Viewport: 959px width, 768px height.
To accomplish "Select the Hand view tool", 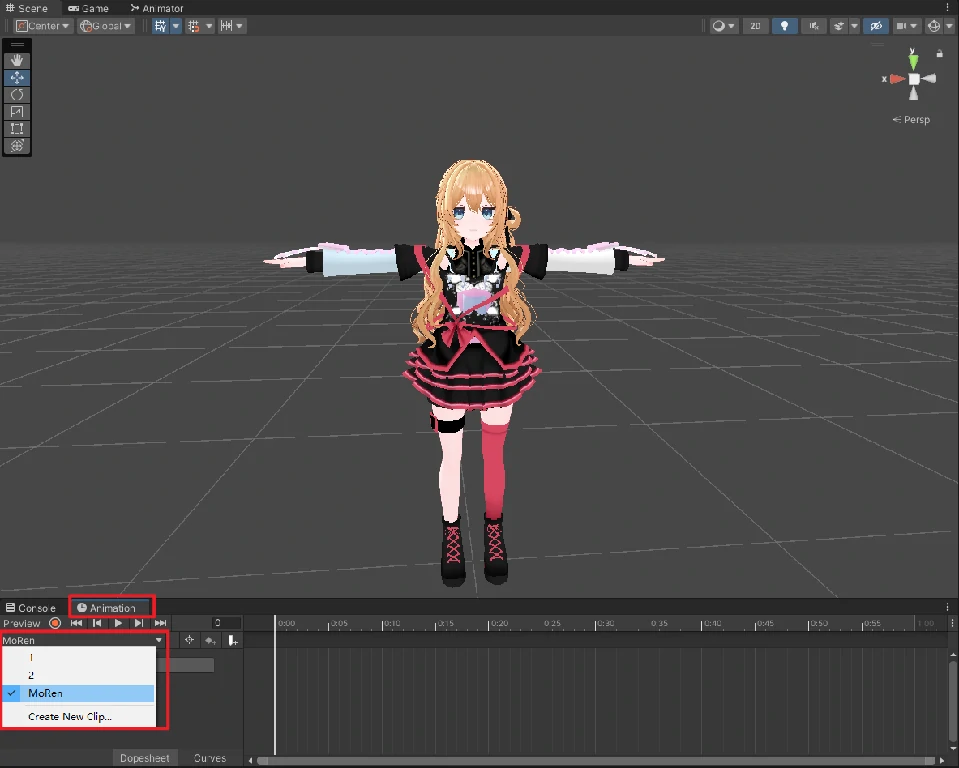I will pyautogui.click(x=17, y=60).
